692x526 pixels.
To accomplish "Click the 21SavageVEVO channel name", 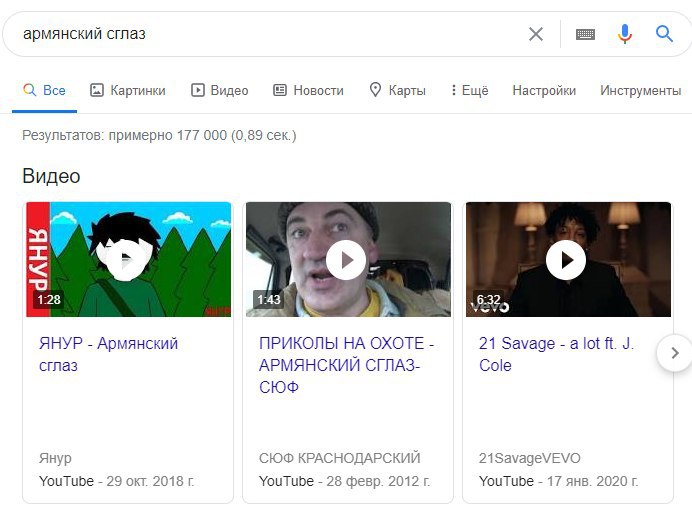I will tap(530, 458).
